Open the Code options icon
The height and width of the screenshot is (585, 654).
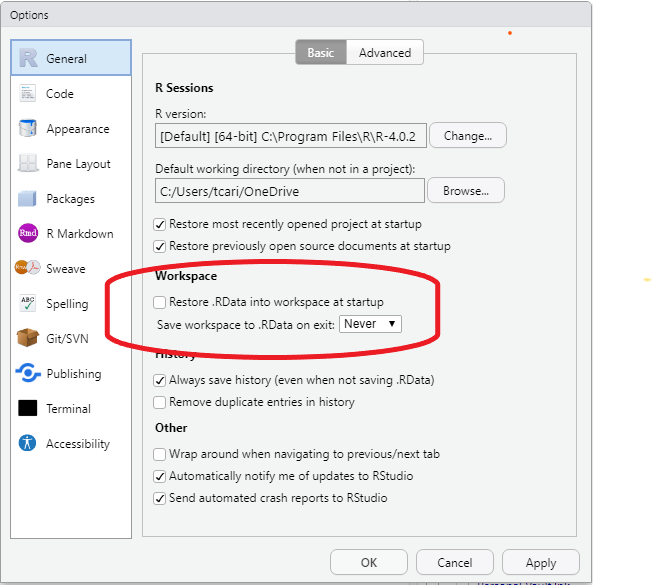click(x=28, y=94)
